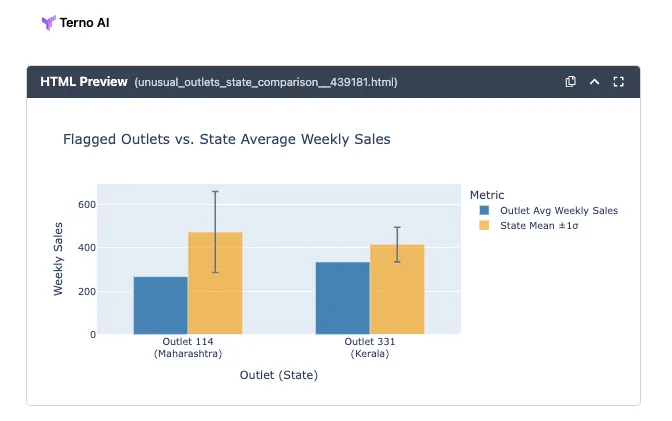Open the preview in fullscreen
Viewport: 672px width, 421px height.
(x=618, y=82)
